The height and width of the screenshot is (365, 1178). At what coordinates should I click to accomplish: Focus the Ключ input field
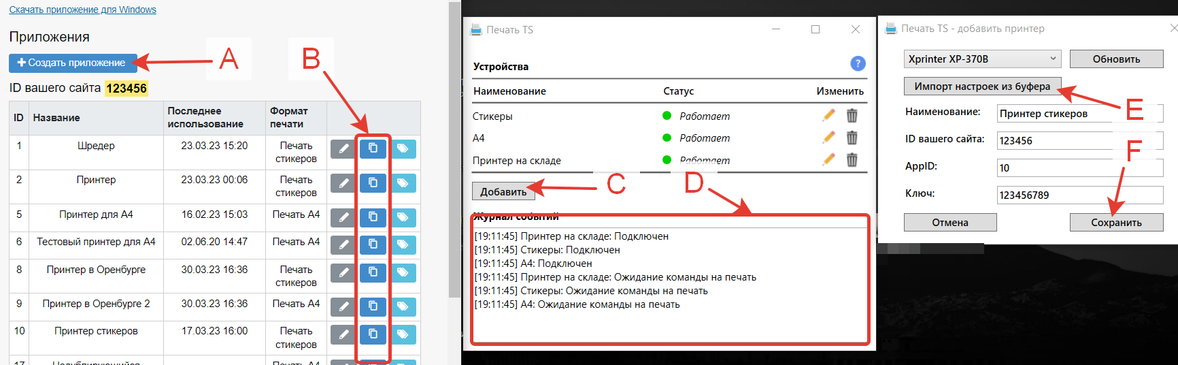[1080, 195]
